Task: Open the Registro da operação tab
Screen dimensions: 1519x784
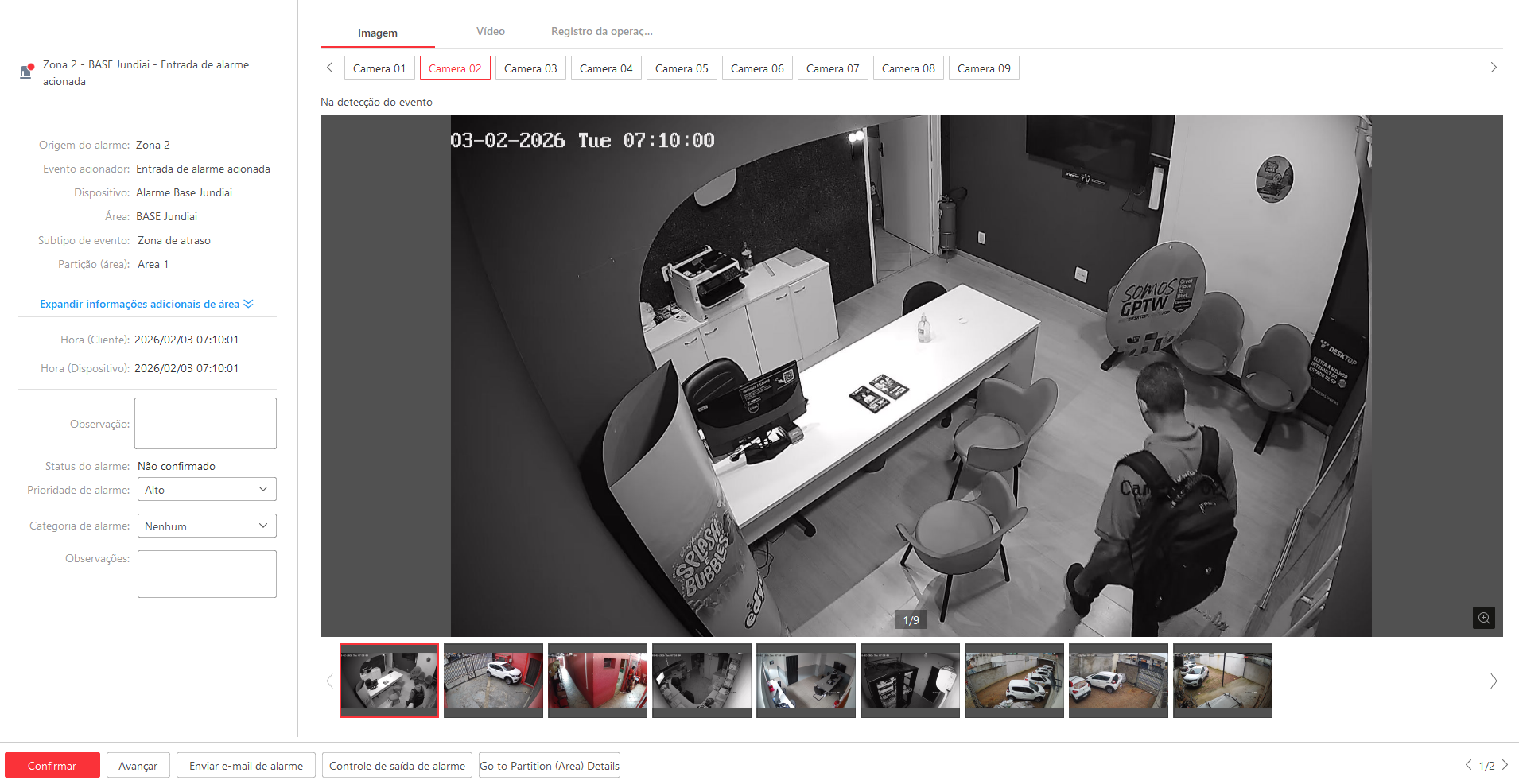Action: pyautogui.click(x=601, y=32)
